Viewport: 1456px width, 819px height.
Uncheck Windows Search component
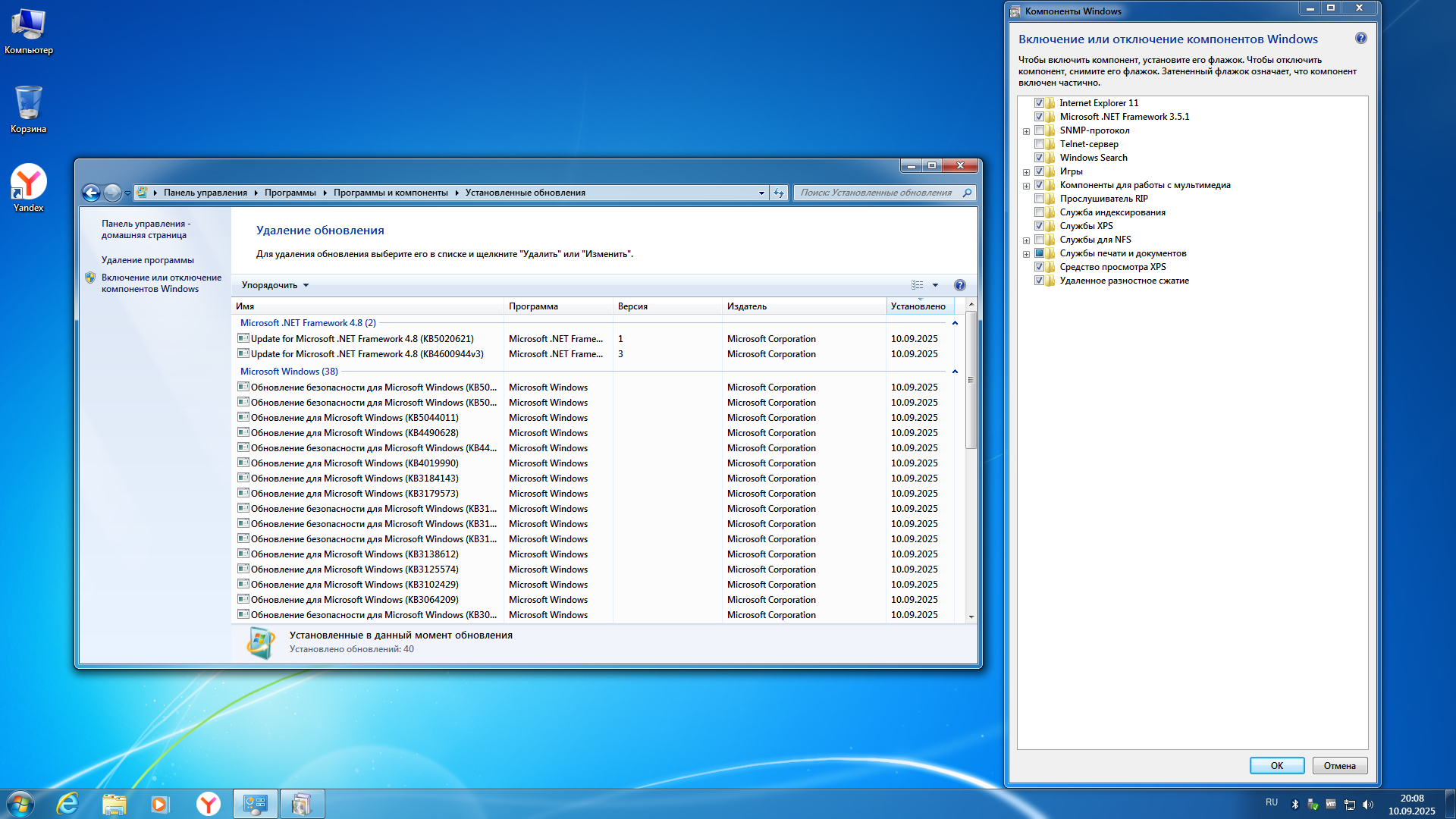(x=1040, y=157)
